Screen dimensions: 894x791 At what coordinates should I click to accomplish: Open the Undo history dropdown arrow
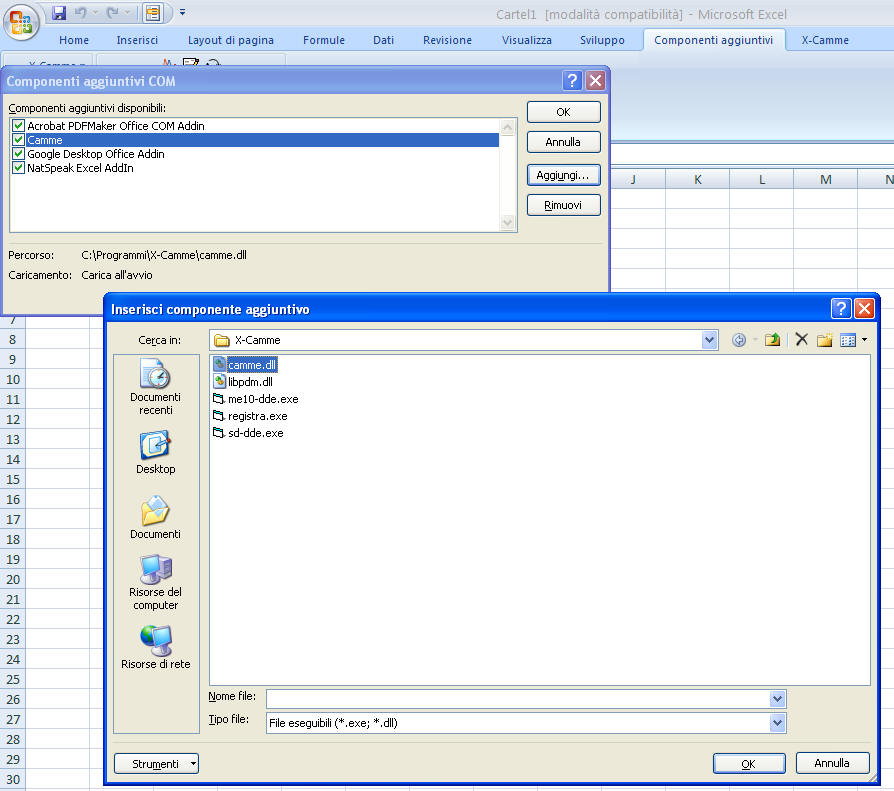coord(95,13)
